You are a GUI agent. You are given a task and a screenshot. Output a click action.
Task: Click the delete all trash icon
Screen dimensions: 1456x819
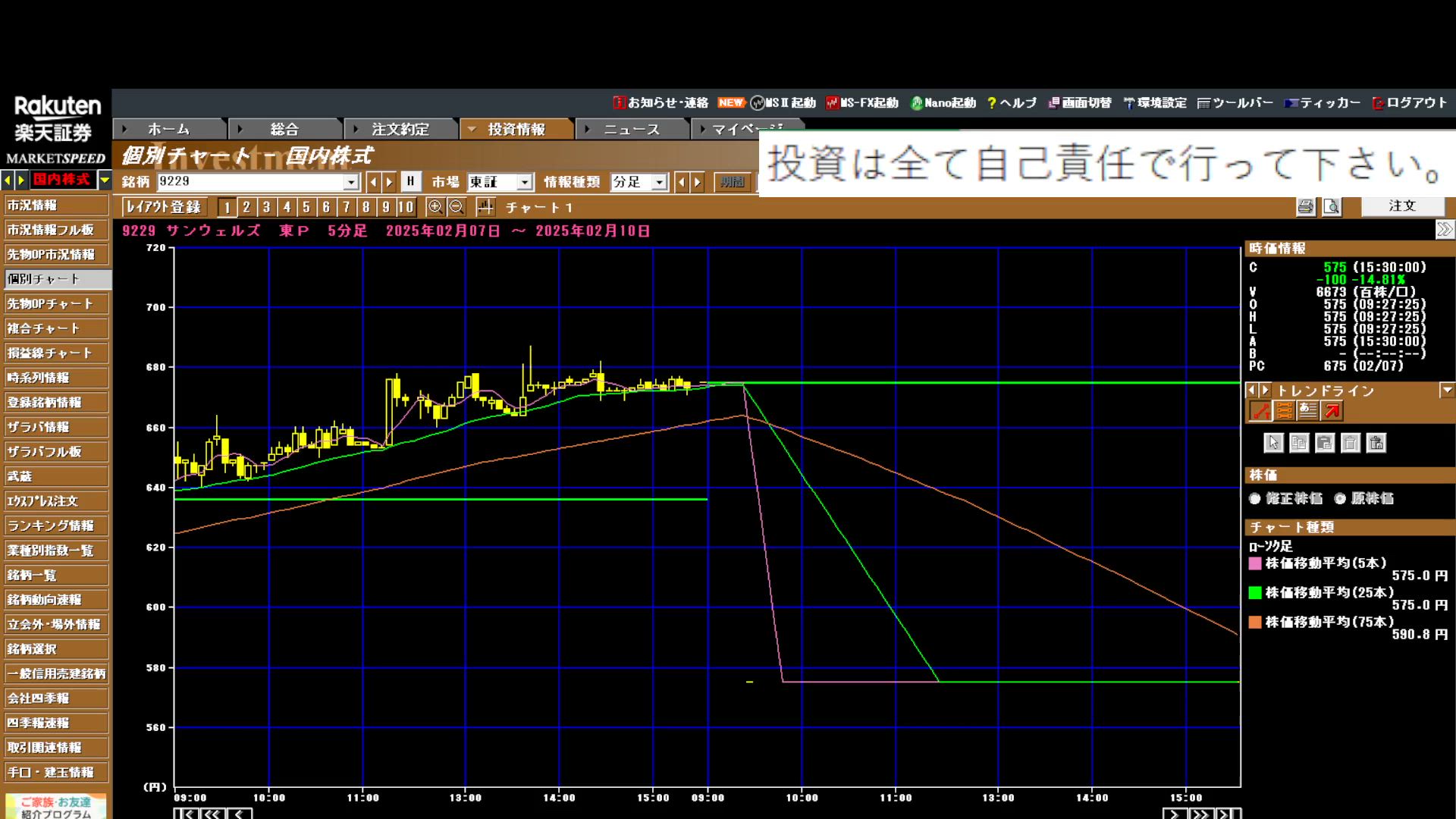coord(1376,443)
